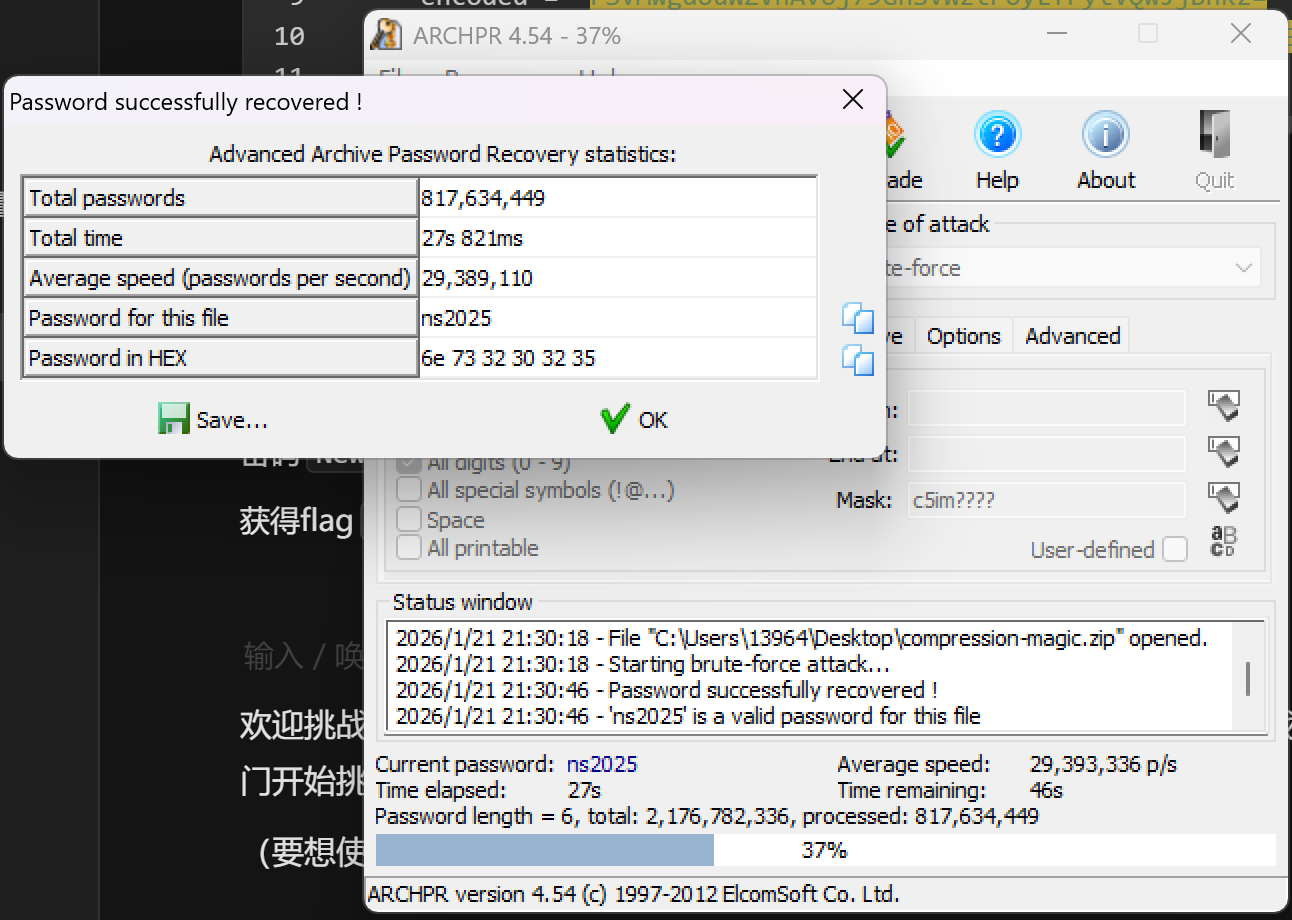
Task: Minimize the ARCHPR window
Action: [x=1057, y=34]
